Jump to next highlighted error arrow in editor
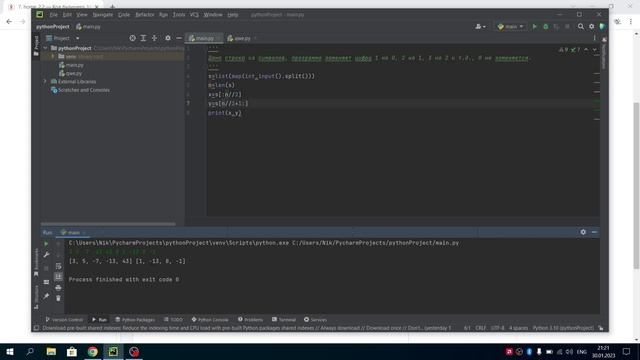The image size is (640, 360). click(x=595, y=49)
